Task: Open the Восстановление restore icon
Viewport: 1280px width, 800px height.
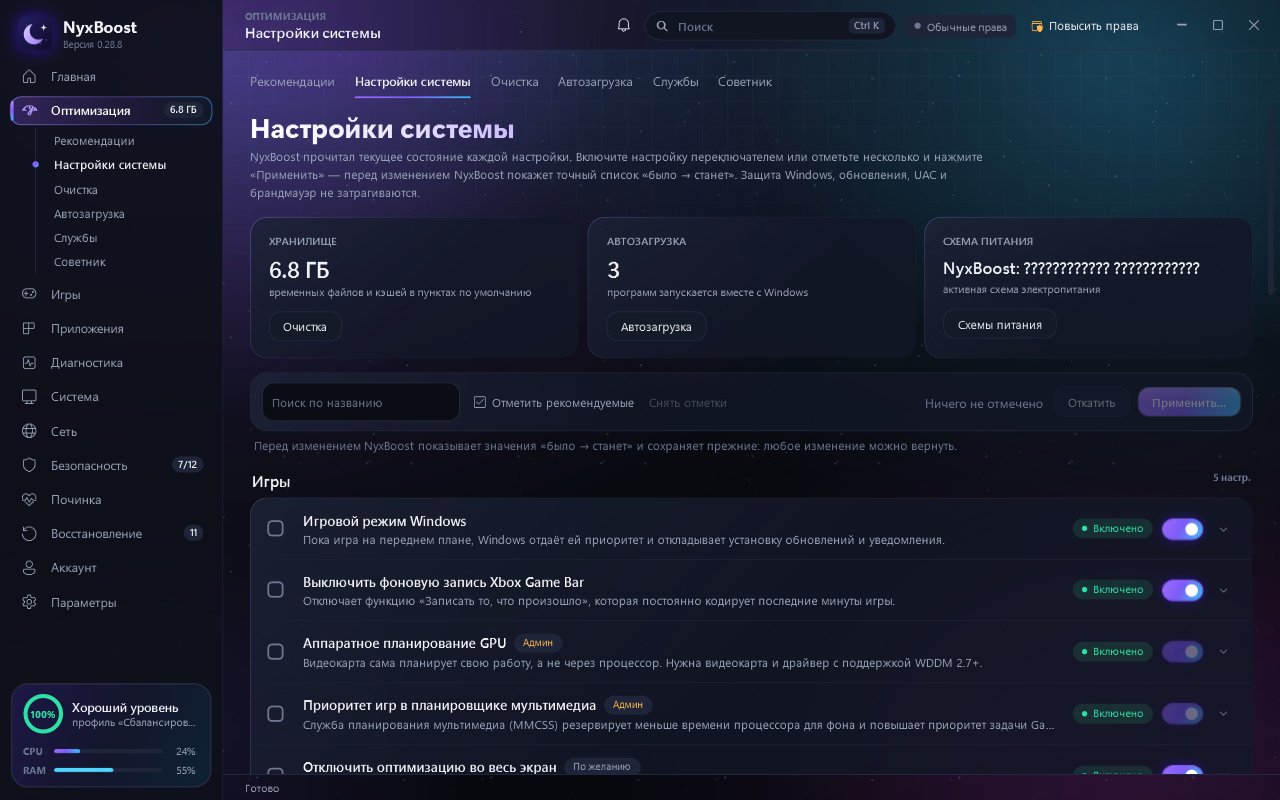Action: [30, 534]
